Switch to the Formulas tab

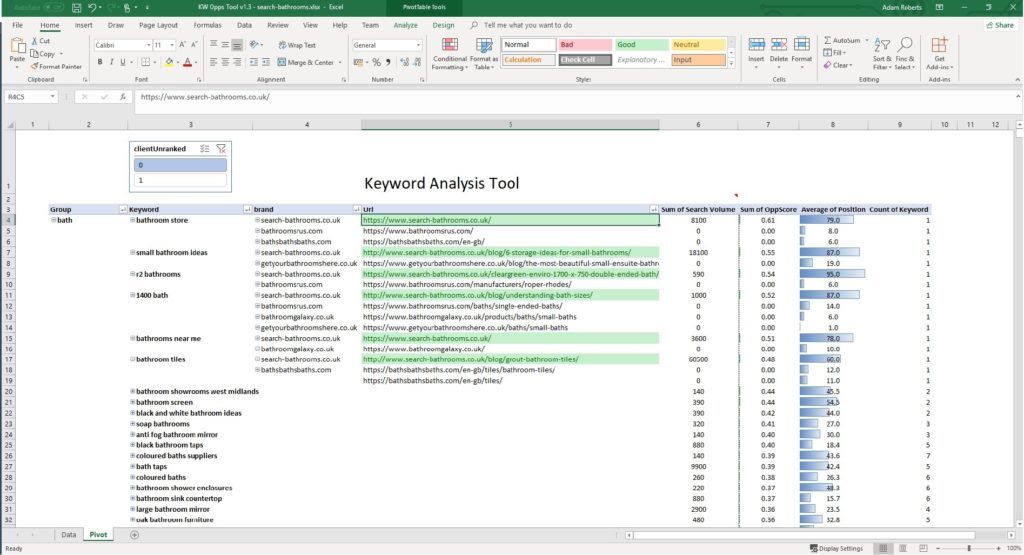point(208,25)
